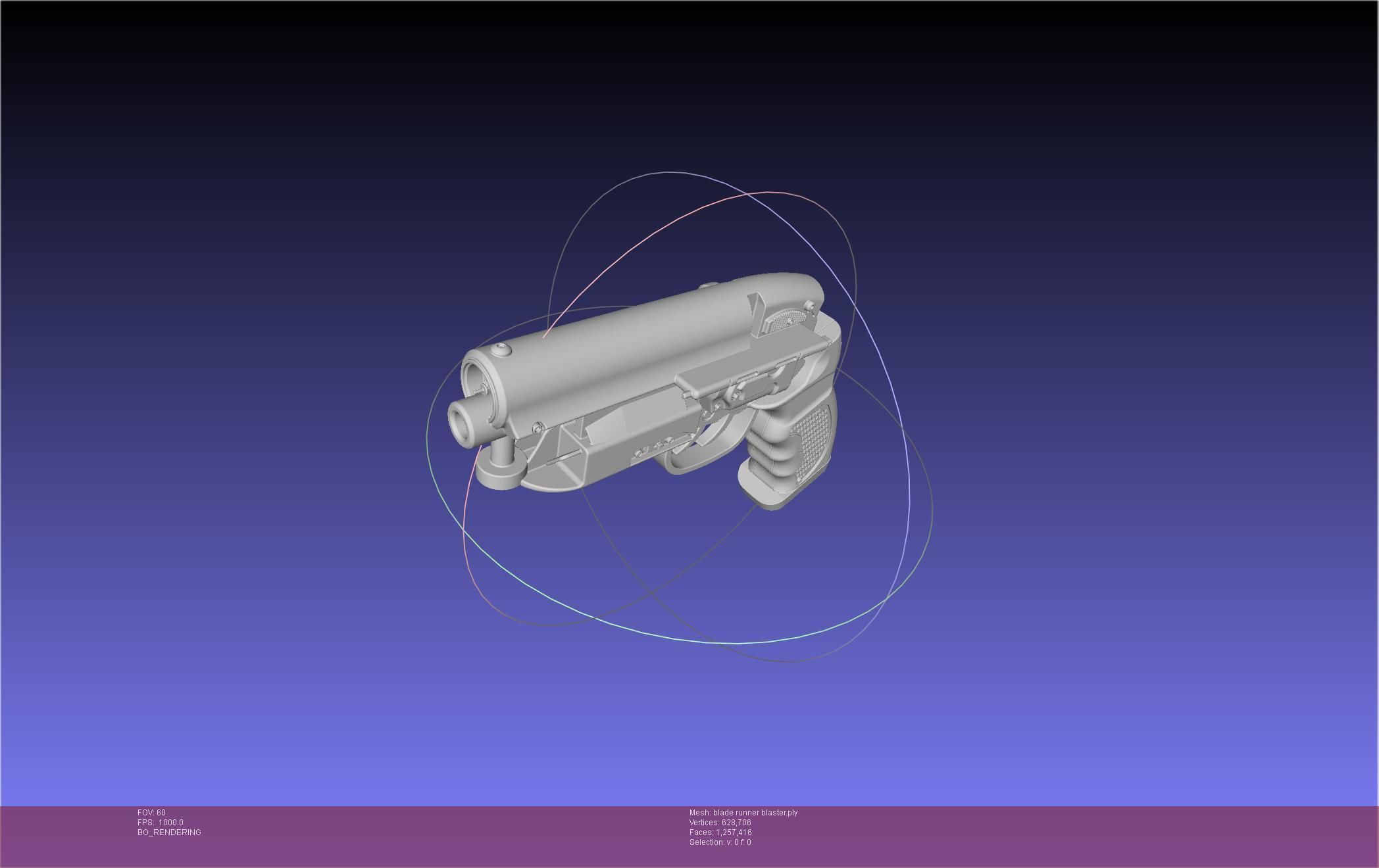
Task: Click the Vertices: 628,706 entry
Action: click(x=720, y=823)
